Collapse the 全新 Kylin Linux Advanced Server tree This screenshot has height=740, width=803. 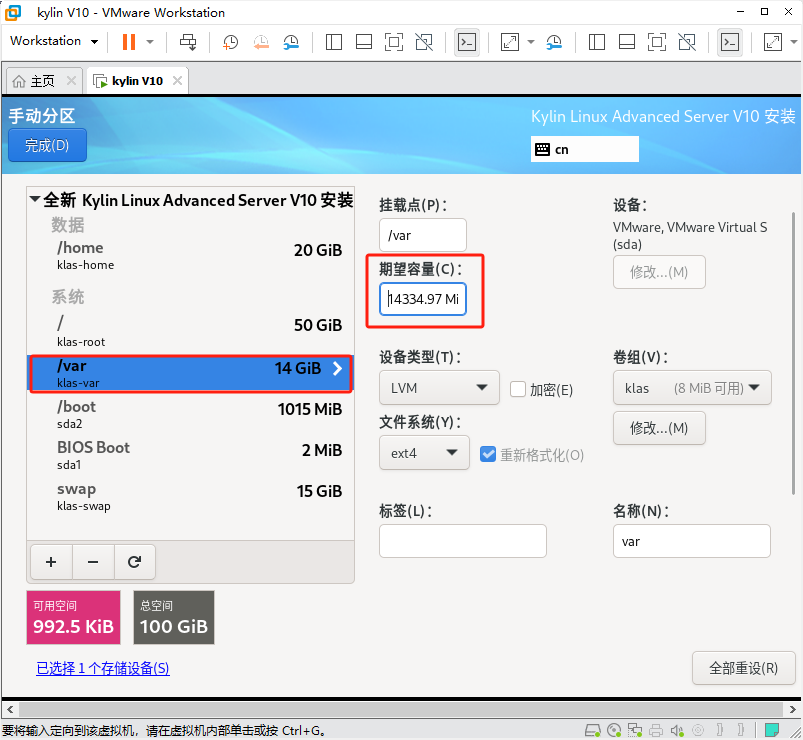[x=35, y=199]
